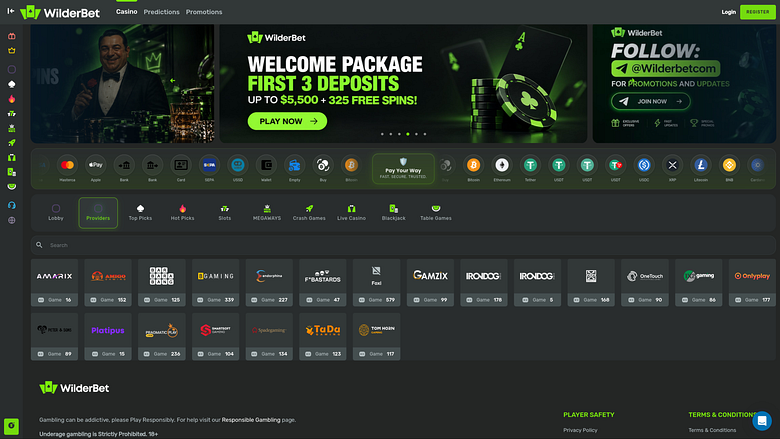
Task: Open the TaDa Gaming provider card
Action: click(x=322, y=337)
